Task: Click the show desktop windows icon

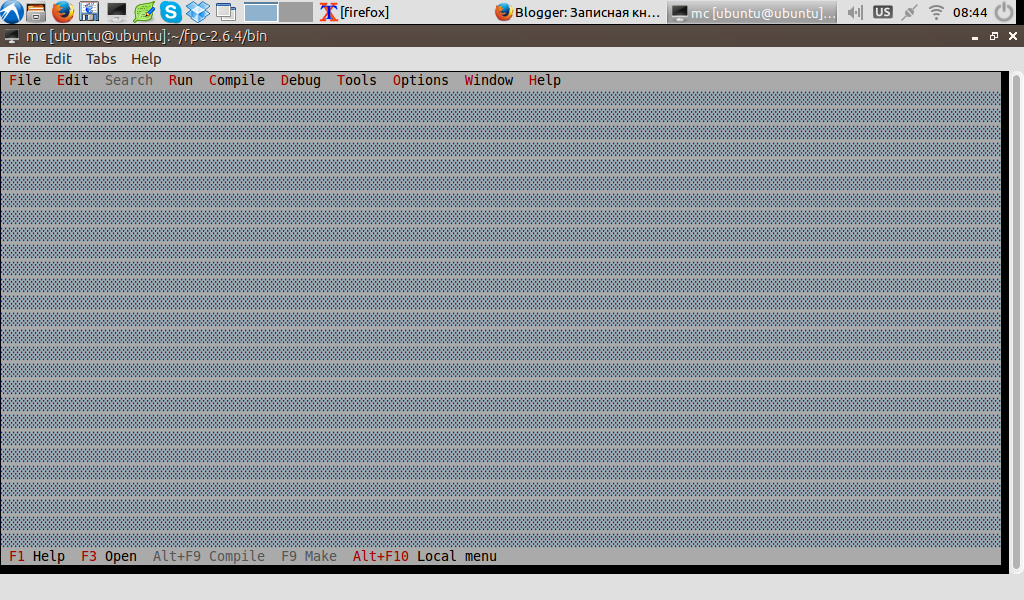Action: tap(225, 12)
